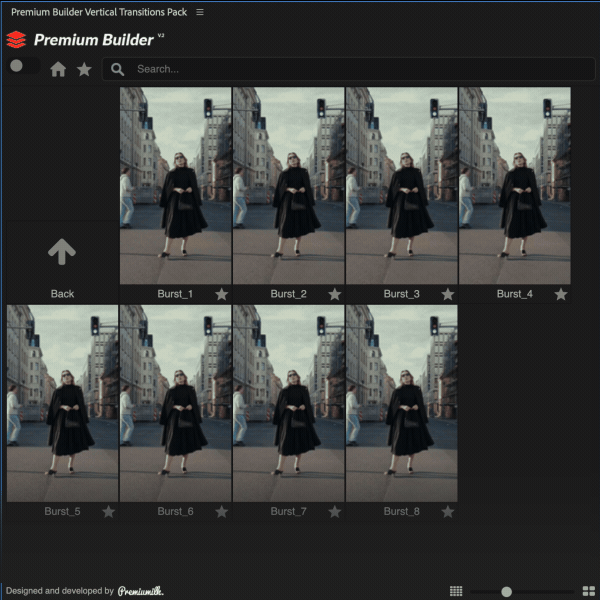Click the Premium Builder red layers logo
600x600 pixels.
(x=16, y=39)
